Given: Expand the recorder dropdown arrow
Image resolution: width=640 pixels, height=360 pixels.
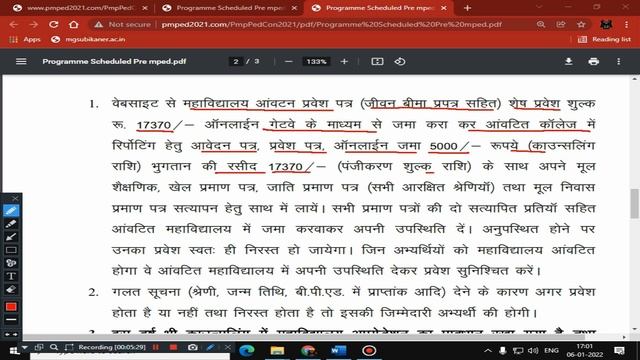Looking at the screenshot, I should pos(24,347).
